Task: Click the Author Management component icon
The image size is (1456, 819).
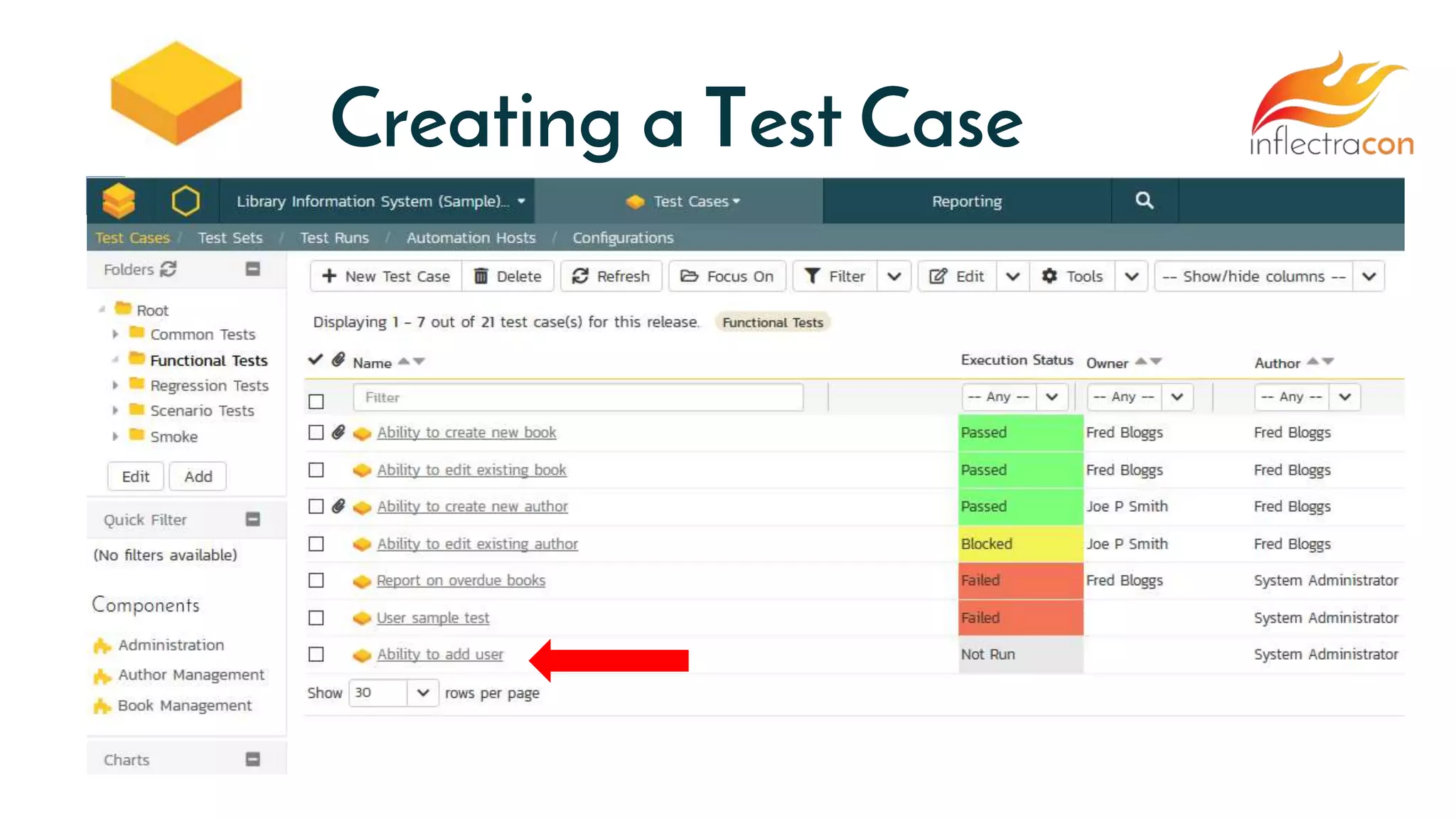Action: [x=102, y=675]
